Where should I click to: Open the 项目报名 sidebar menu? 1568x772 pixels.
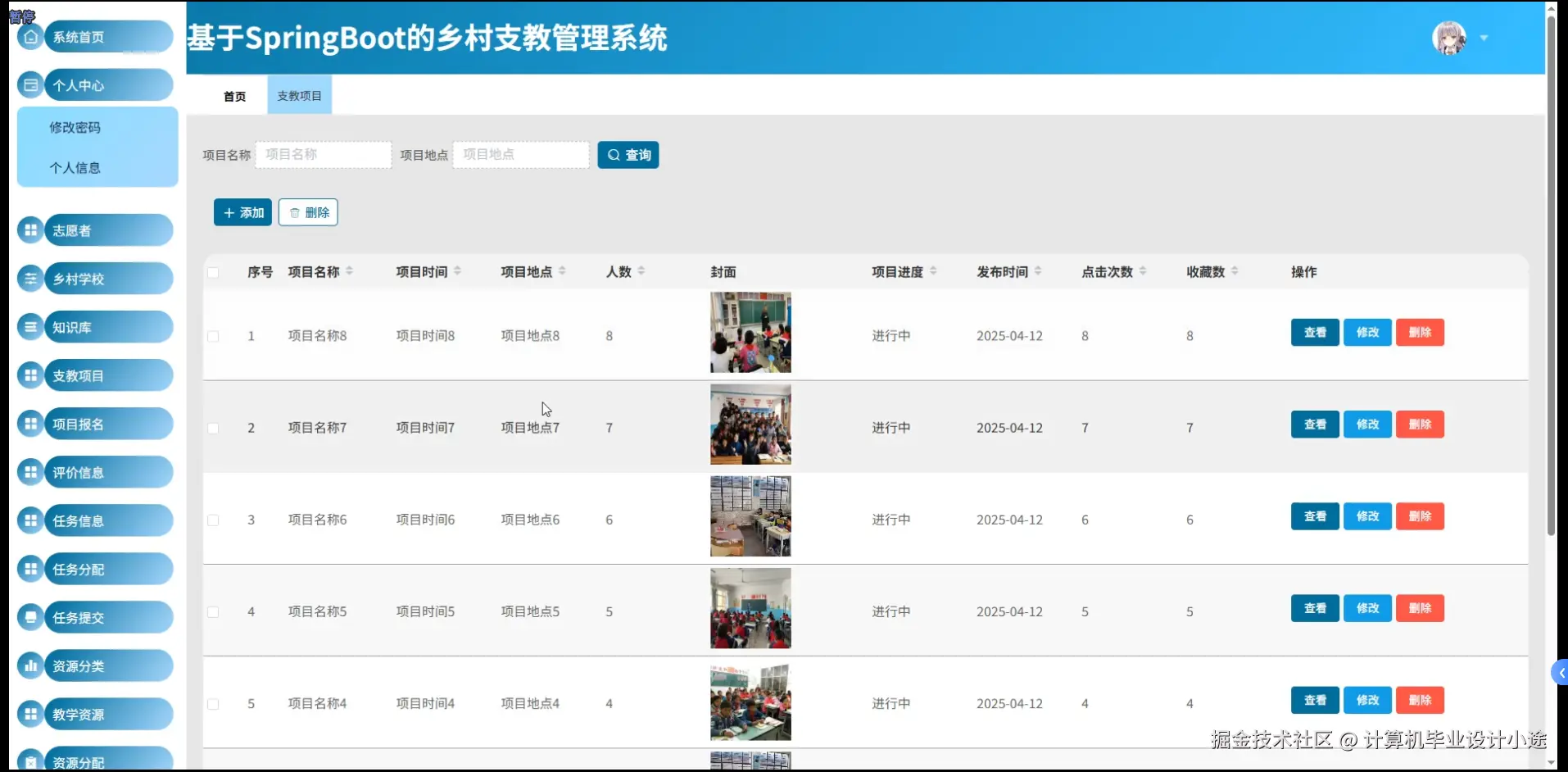[x=109, y=424]
